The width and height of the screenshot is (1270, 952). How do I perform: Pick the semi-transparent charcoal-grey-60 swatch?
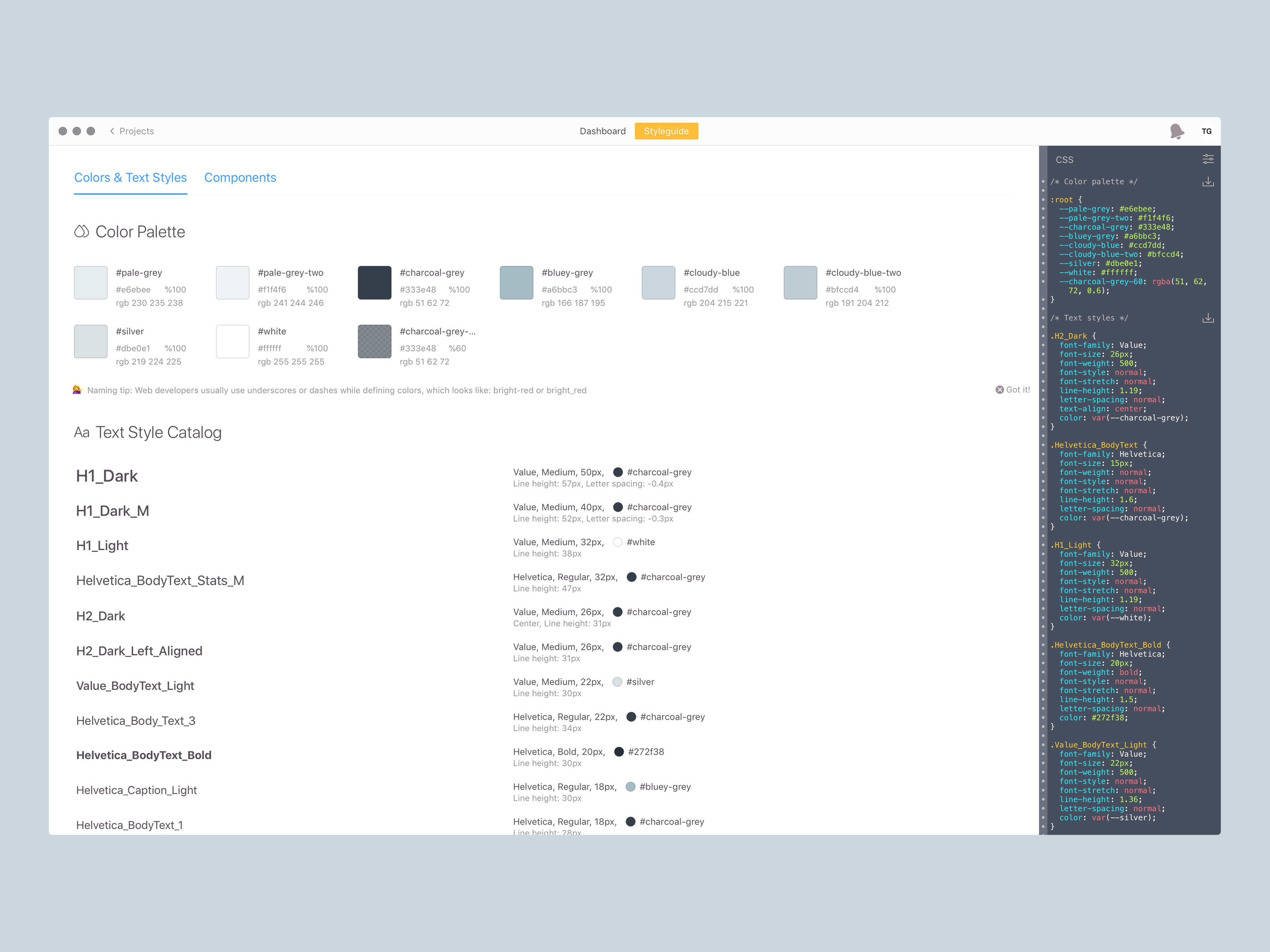374,342
